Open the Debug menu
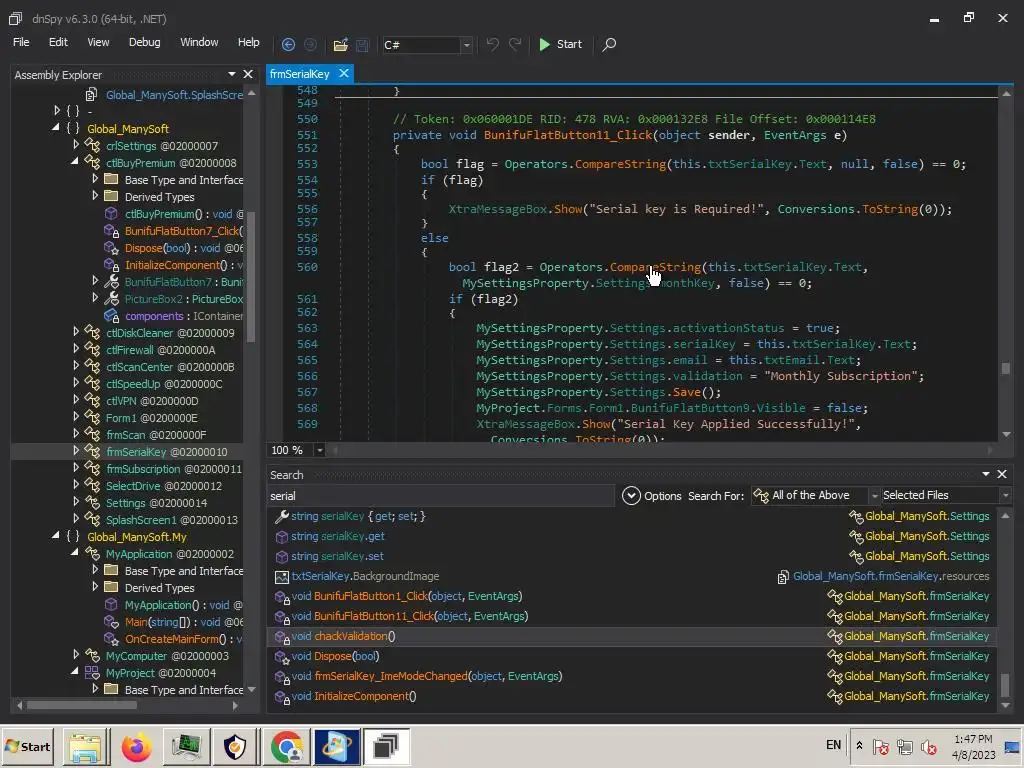This screenshot has height=768, width=1024. point(144,42)
